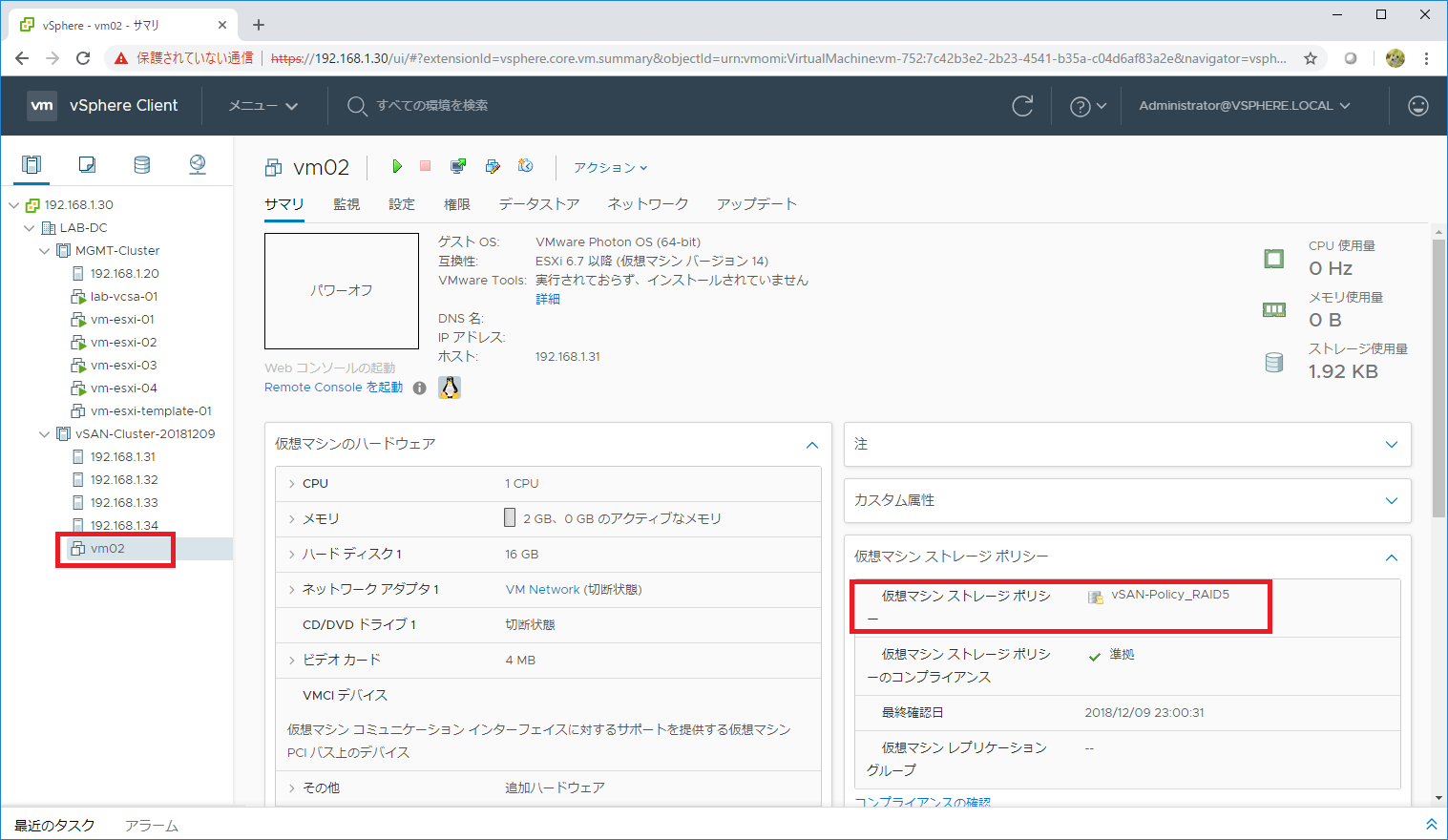Viewport: 1448px width, 840px height.
Task: Open the Storage inventory view icon
Action: (x=142, y=165)
